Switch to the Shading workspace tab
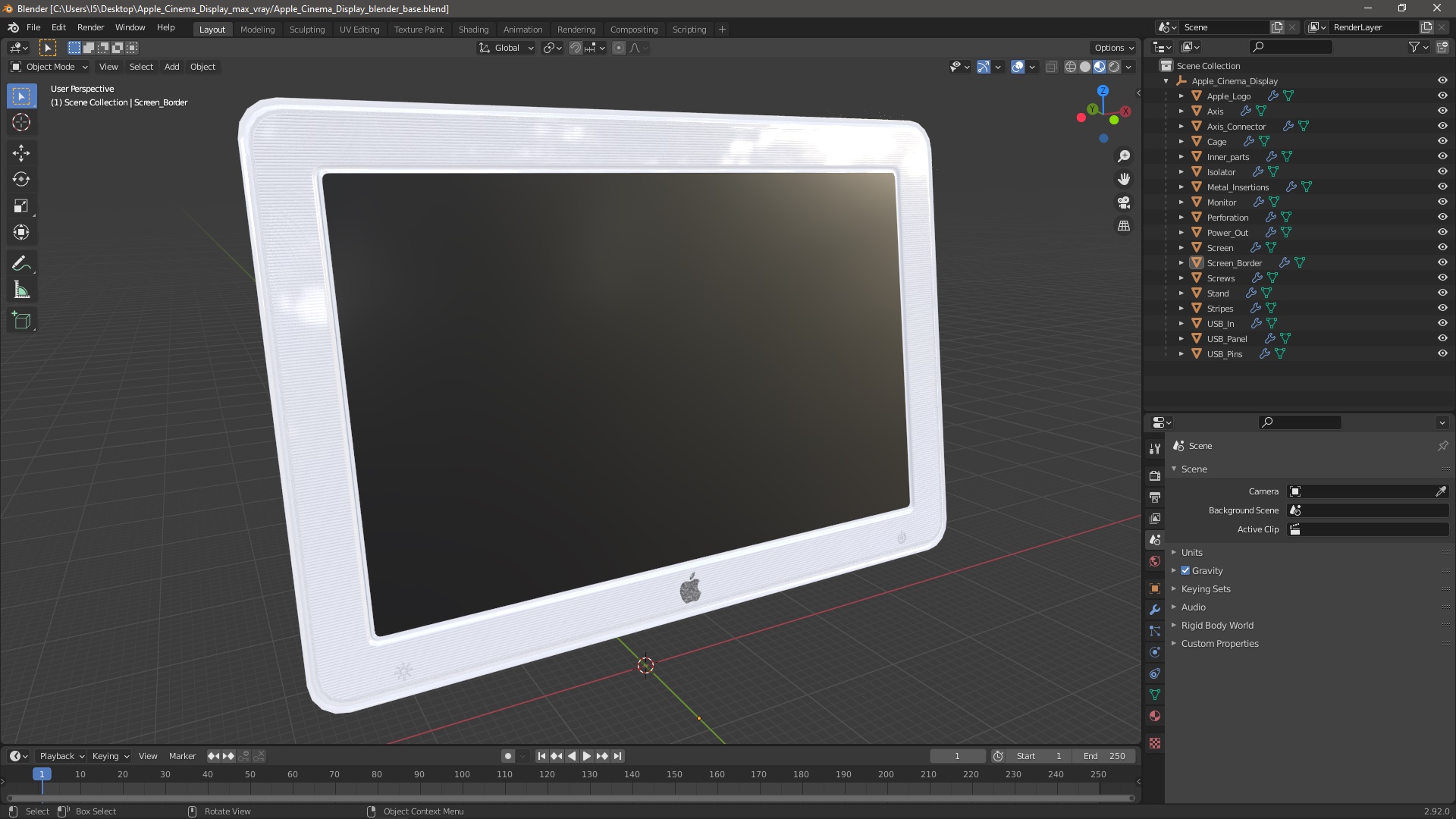 point(473,30)
